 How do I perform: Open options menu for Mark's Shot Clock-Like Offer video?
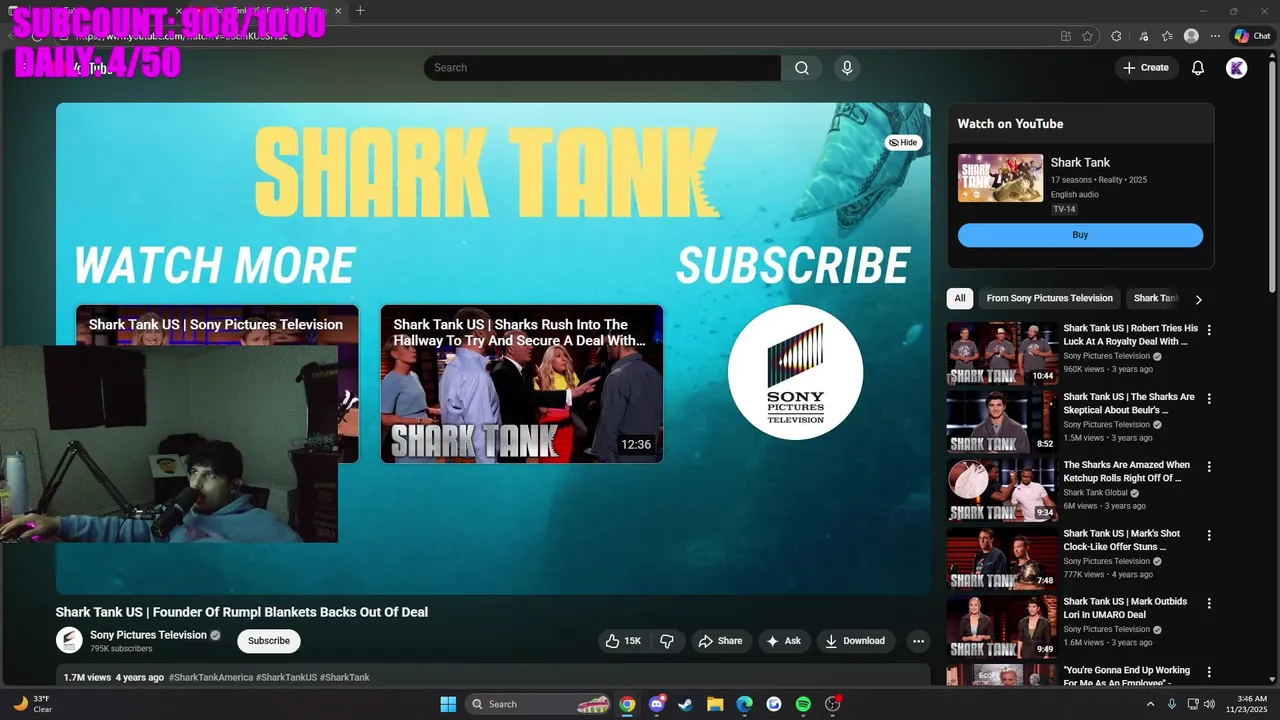tap(1209, 535)
